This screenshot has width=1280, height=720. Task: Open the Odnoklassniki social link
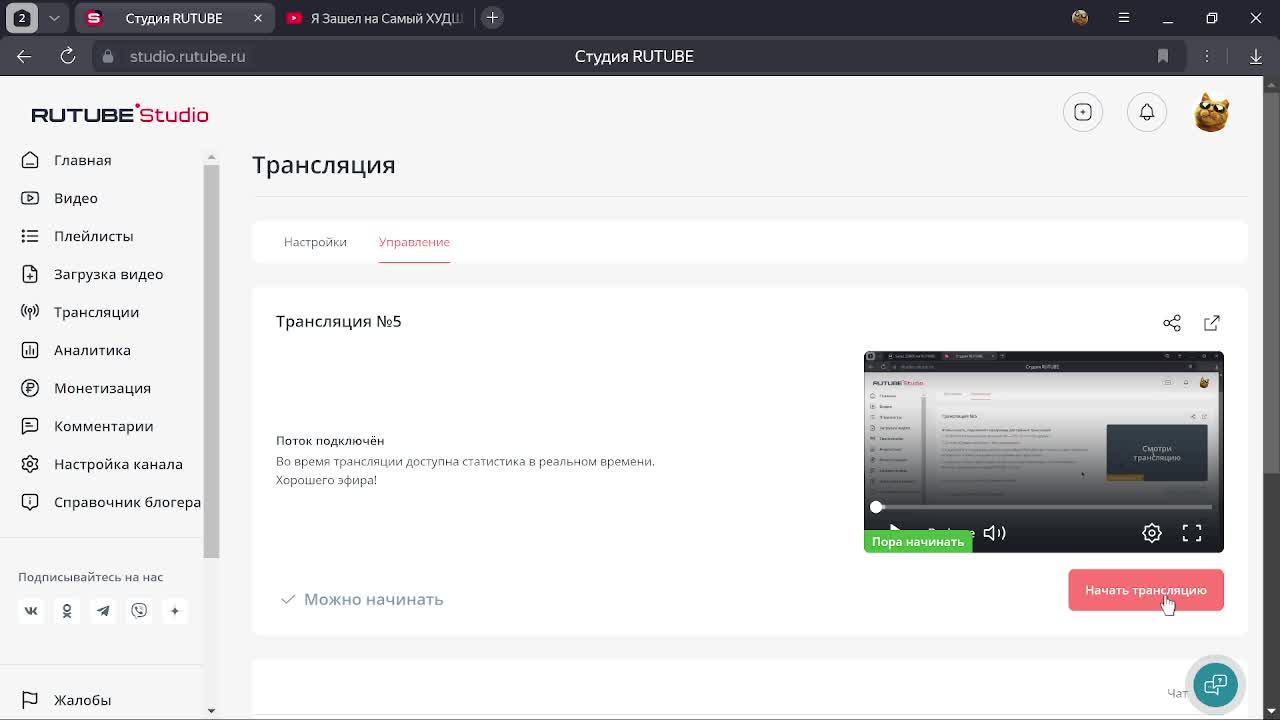67,611
